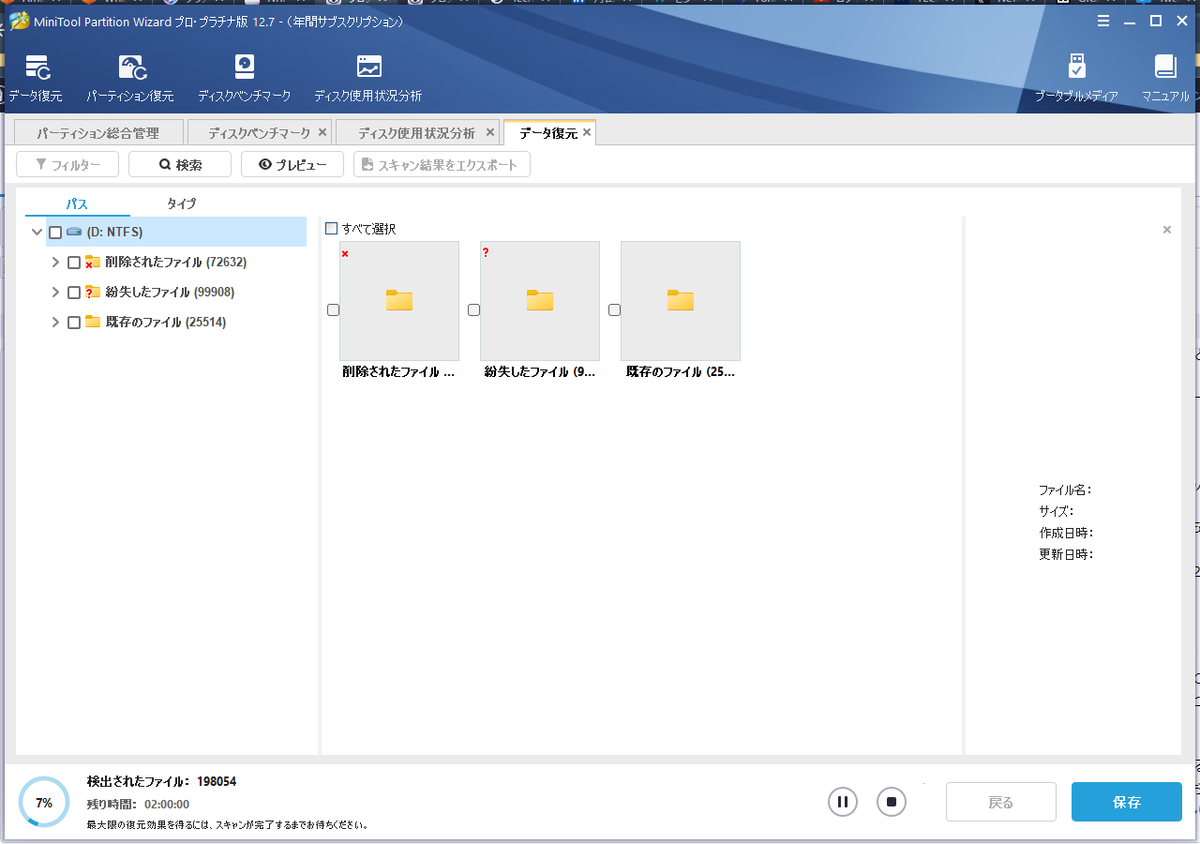Tick the すべて選択 checkbox
This screenshot has width=1200, height=844.
pyautogui.click(x=332, y=229)
